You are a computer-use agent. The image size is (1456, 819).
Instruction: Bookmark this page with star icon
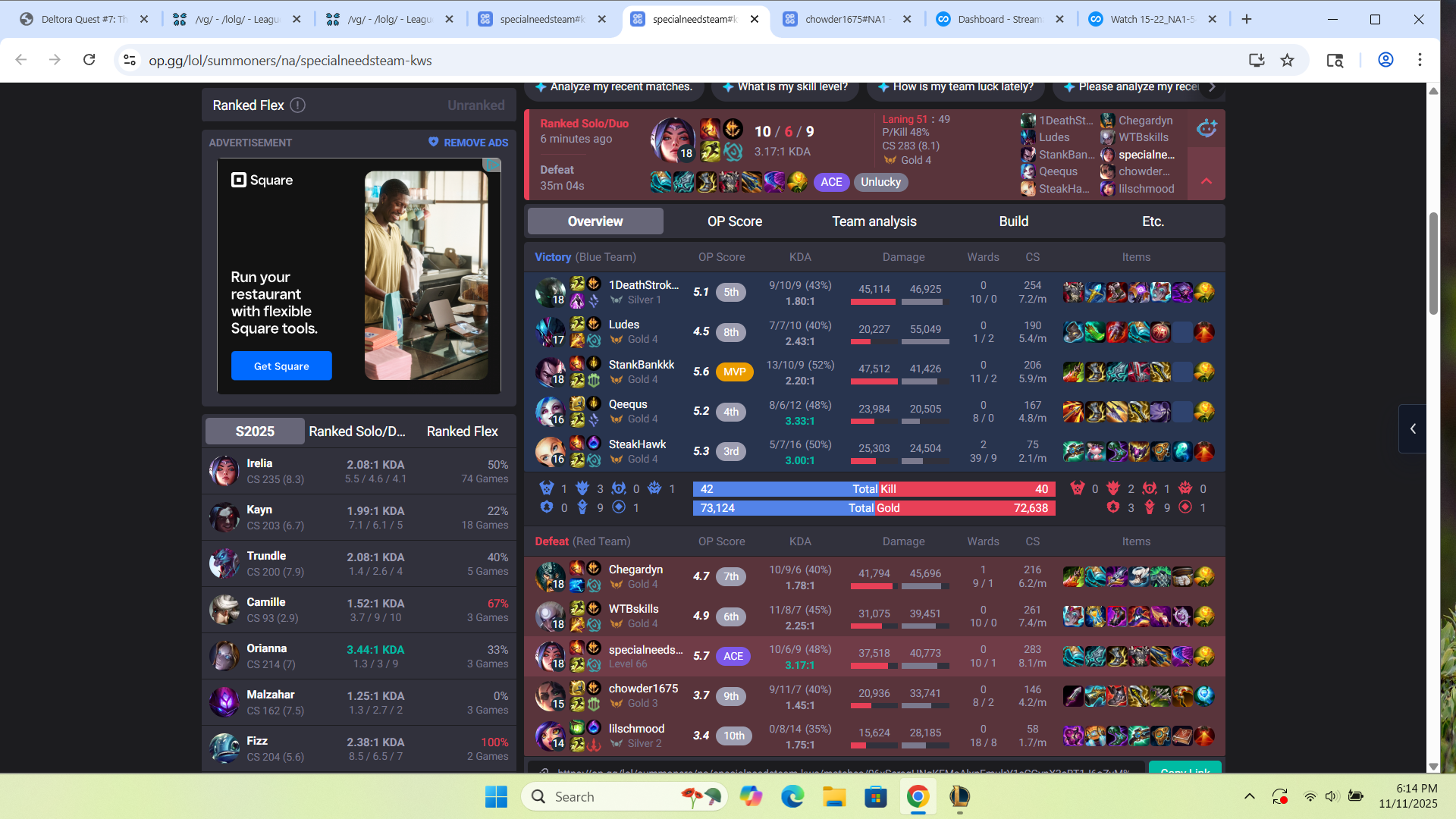(1287, 60)
